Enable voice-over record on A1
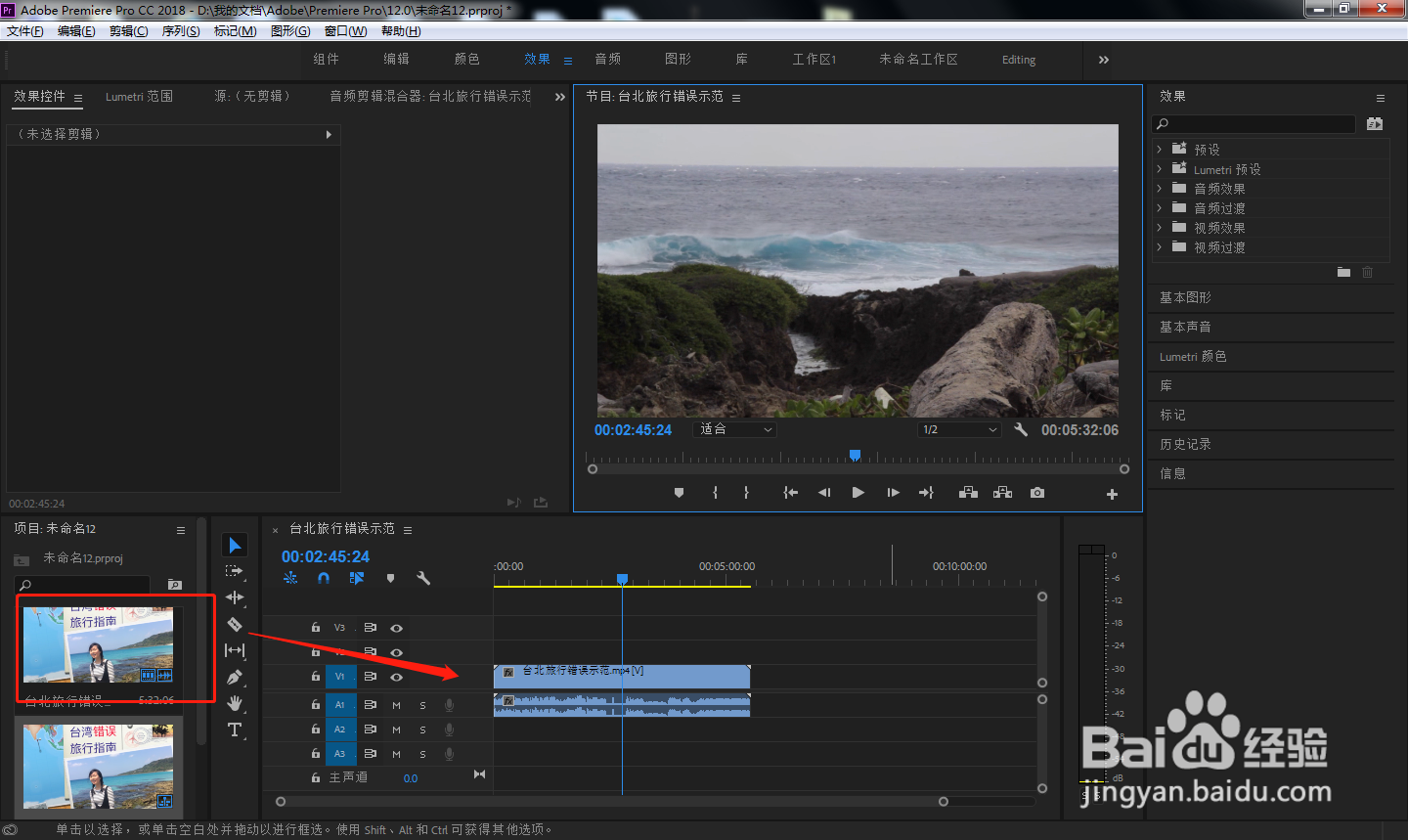This screenshot has width=1408, height=840. 449,704
